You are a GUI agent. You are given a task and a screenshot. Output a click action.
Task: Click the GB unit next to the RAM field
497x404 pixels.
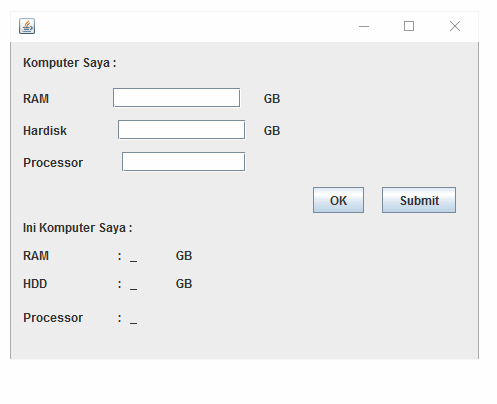pyautogui.click(x=272, y=99)
